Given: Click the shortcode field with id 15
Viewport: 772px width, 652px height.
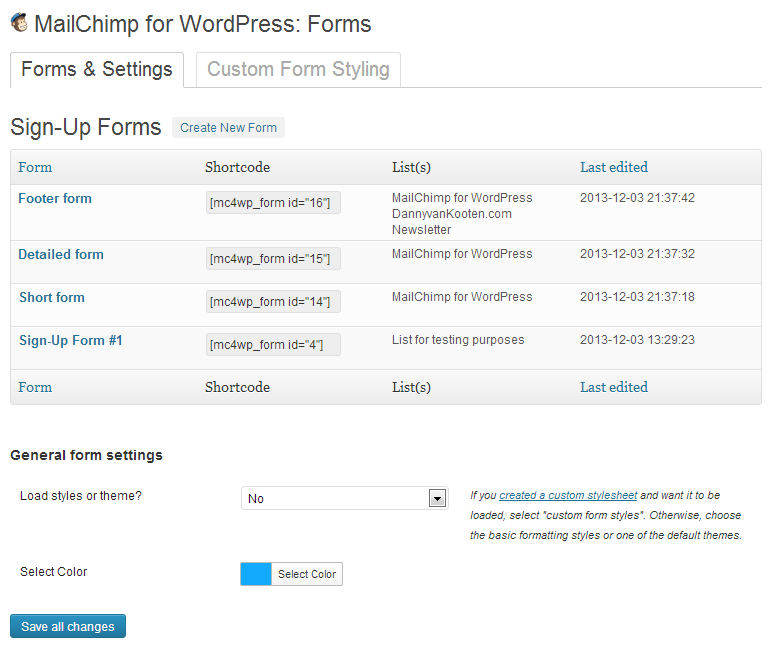Looking at the screenshot, I should (x=273, y=259).
